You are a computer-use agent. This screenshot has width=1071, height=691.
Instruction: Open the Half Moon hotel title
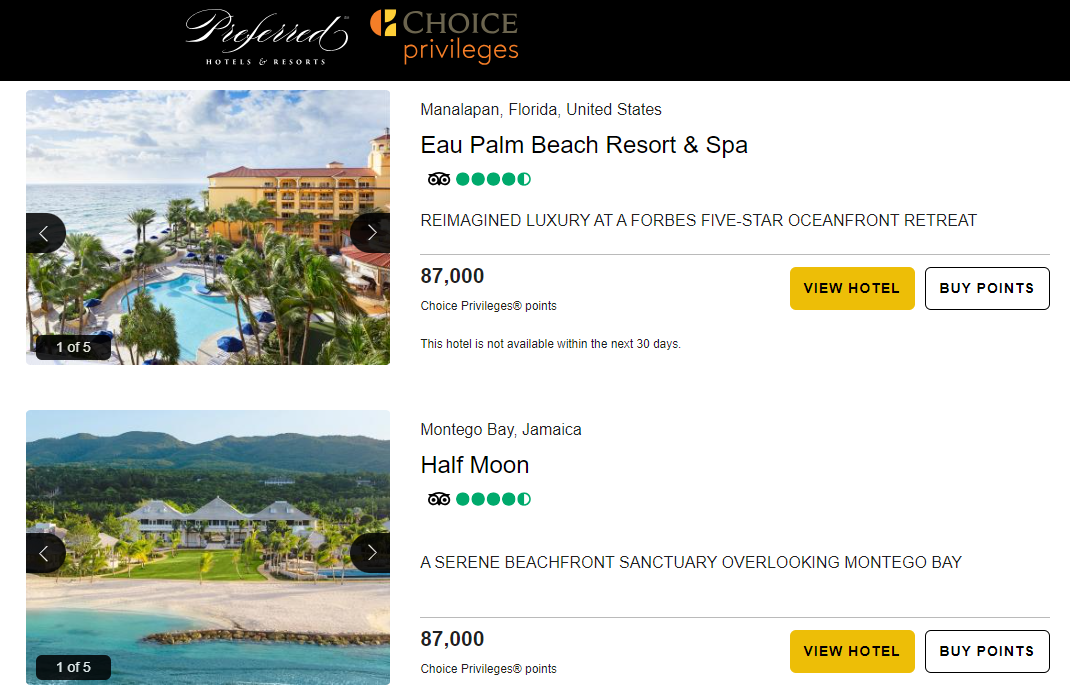coord(475,464)
